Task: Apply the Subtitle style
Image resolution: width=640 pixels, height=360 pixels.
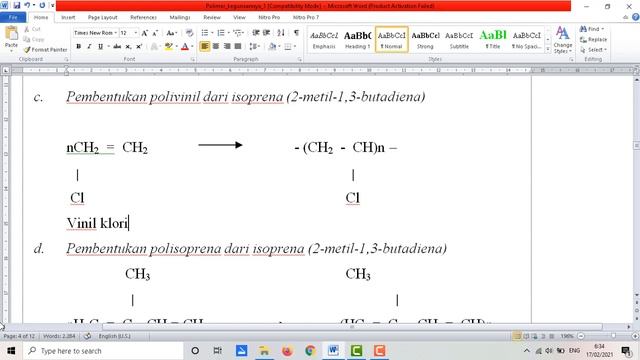Action: click(459, 40)
